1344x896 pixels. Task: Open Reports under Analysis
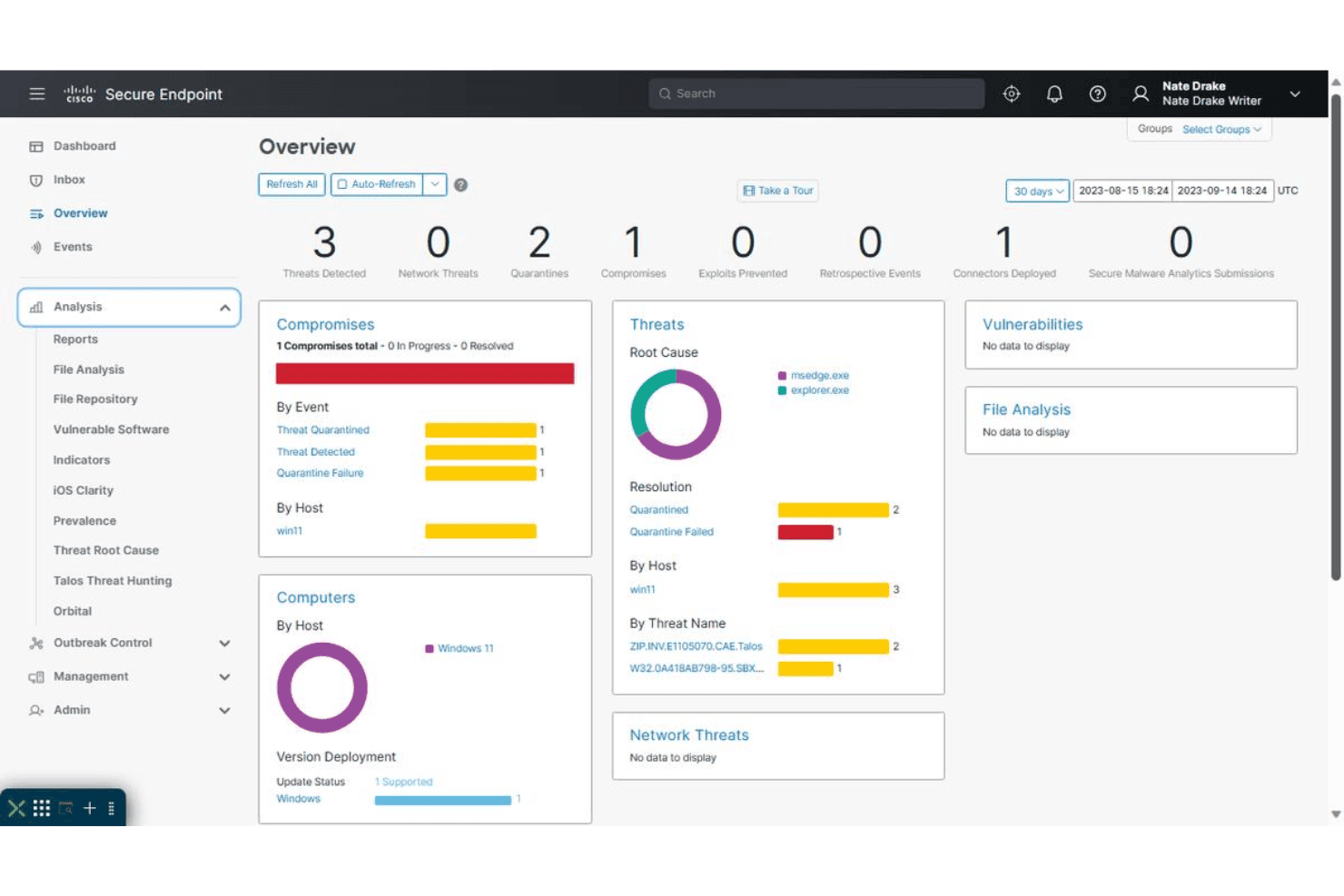pos(75,340)
